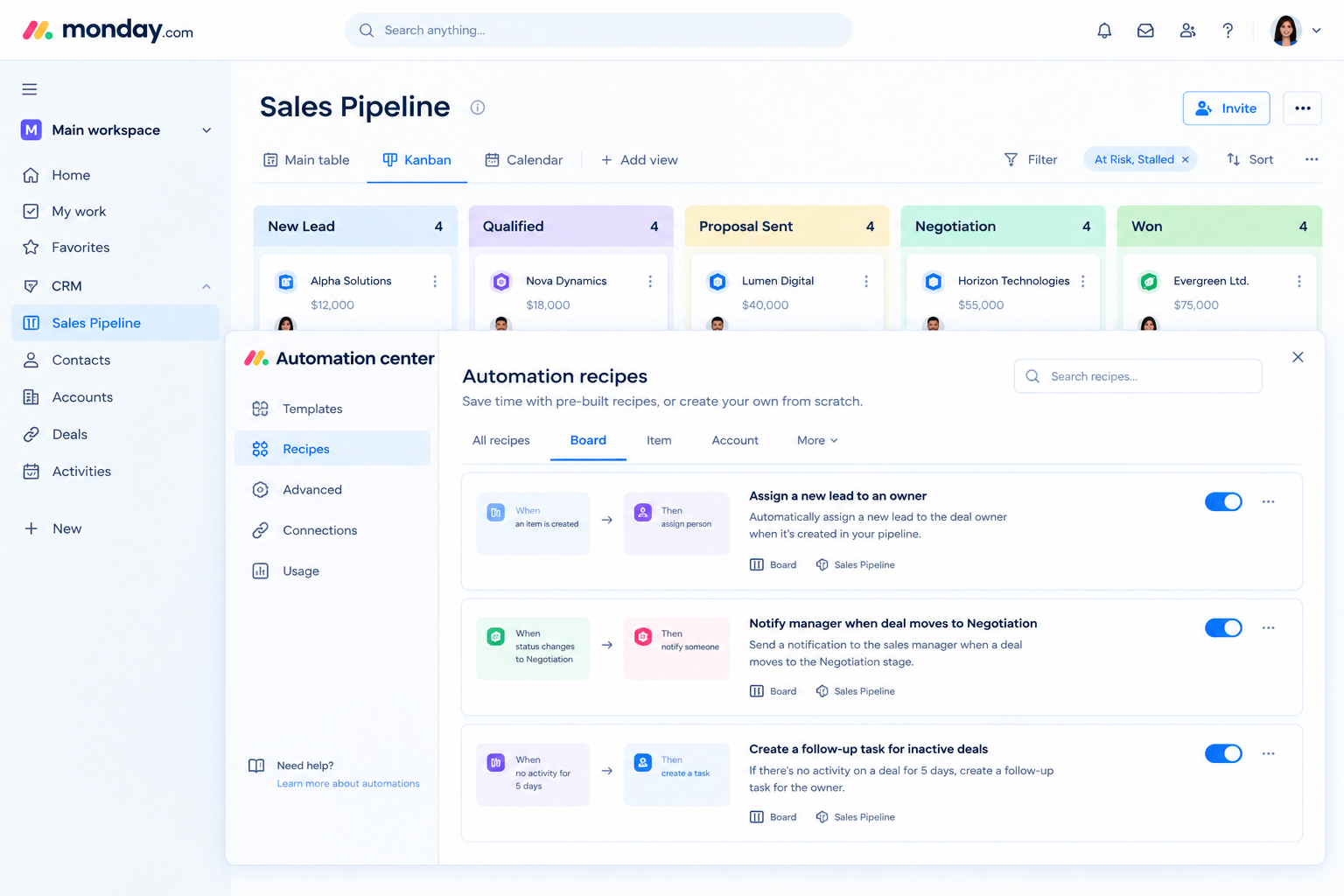The width and height of the screenshot is (1344, 896).
Task: Open Learn more about automations link
Action: (348, 784)
